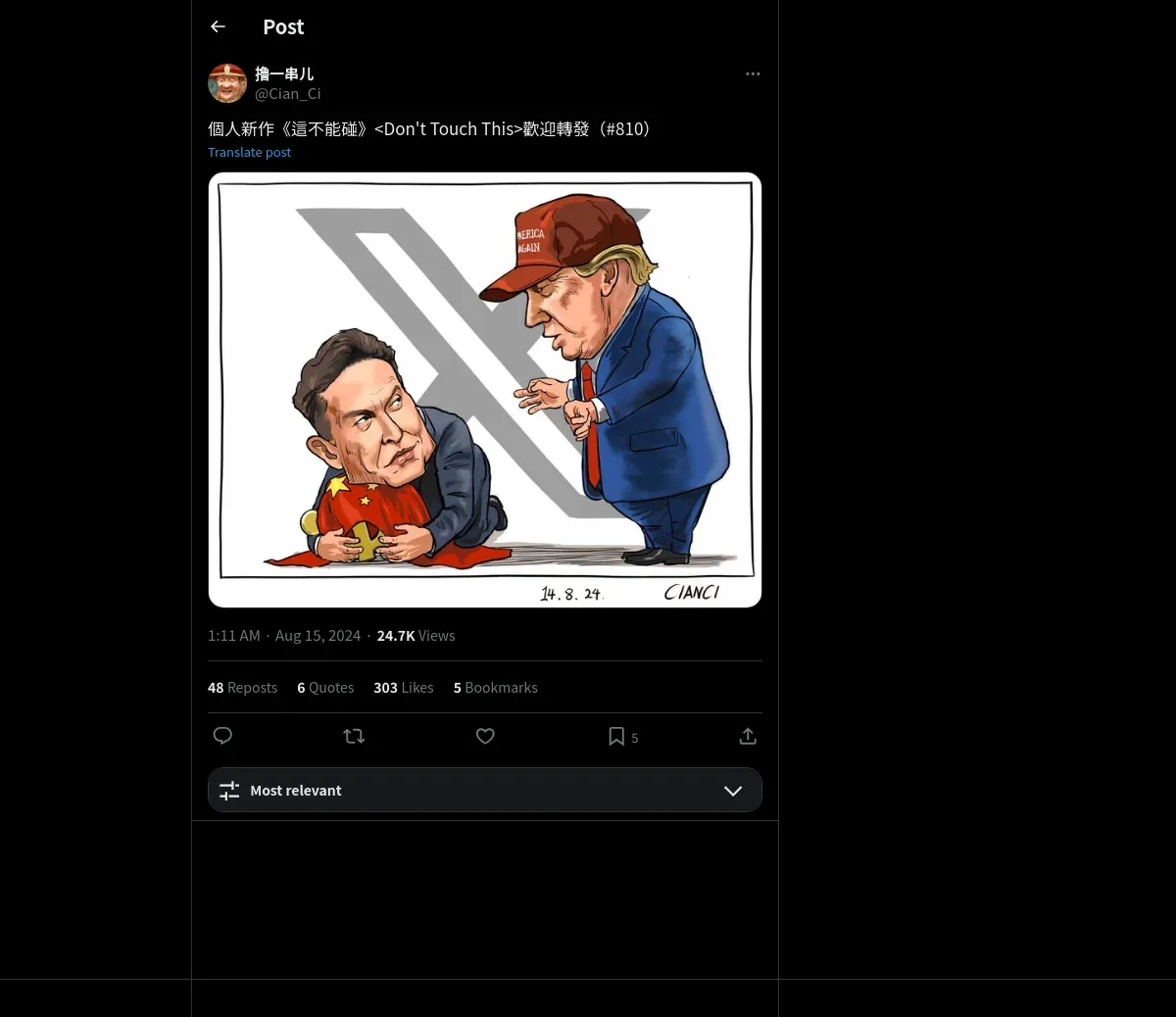This screenshot has height=1017, width=1176.
Task: Expand the Most relevant sort chevron
Action: [x=733, y=791]
